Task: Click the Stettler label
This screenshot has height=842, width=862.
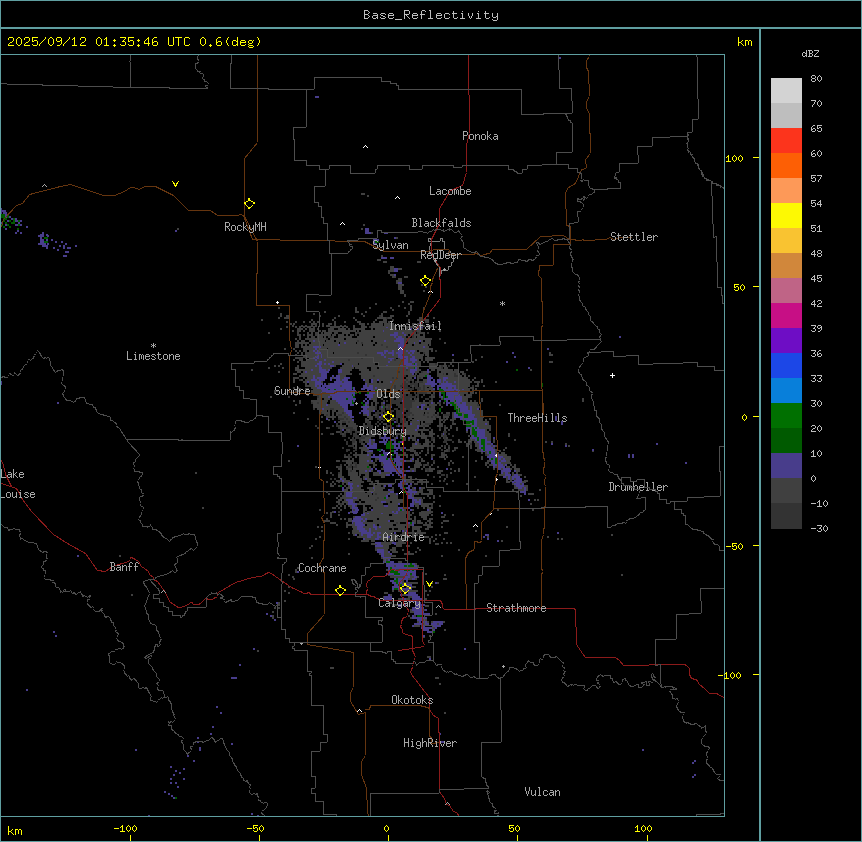Action: tap(633, 237)
